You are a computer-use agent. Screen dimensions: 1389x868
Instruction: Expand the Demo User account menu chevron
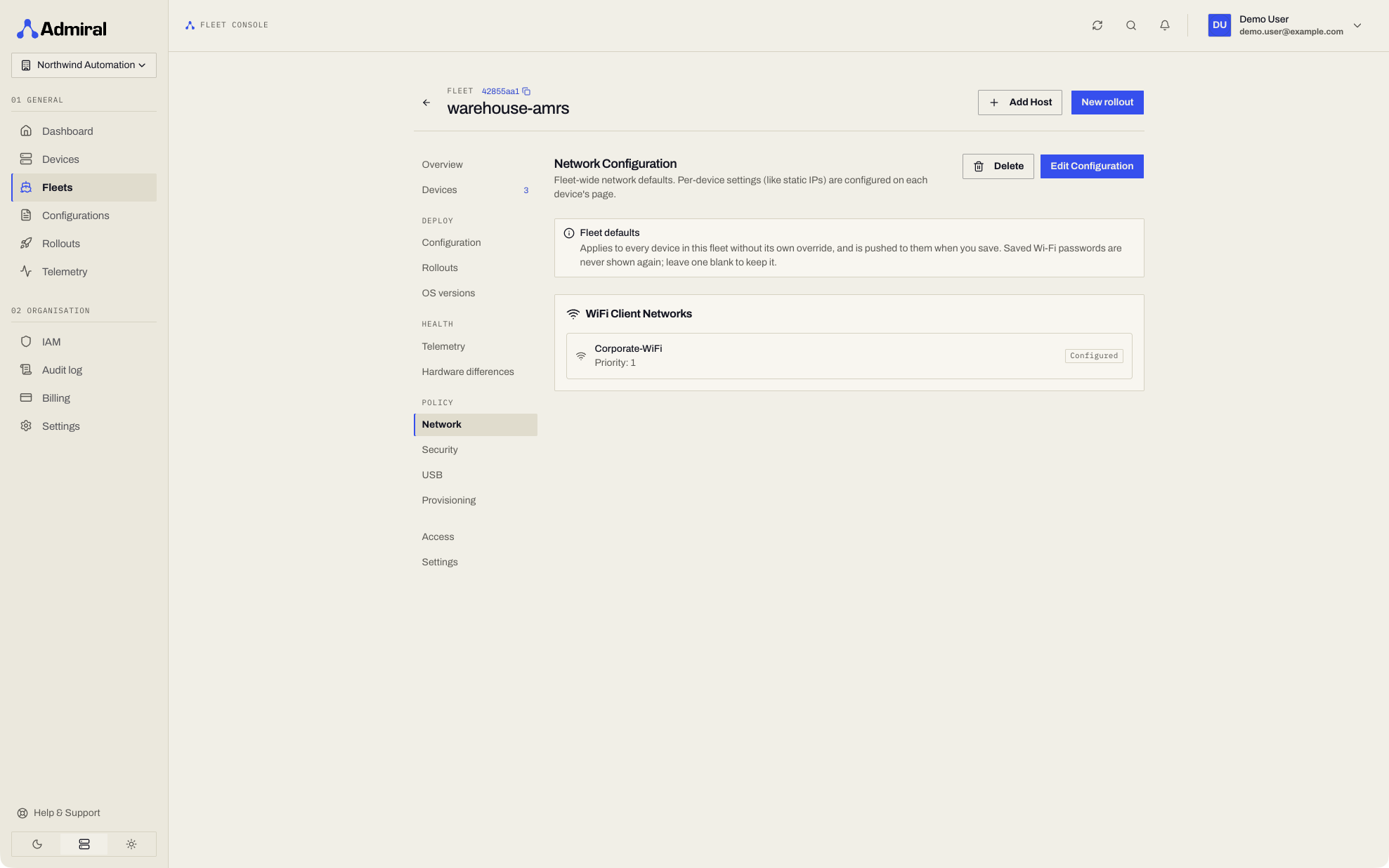tap(1357, 25)
